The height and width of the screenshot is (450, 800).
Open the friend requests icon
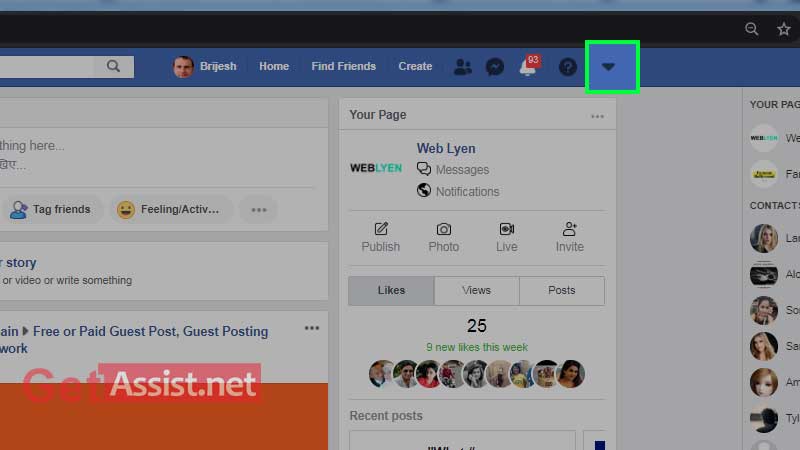click(x=463, y=67)
